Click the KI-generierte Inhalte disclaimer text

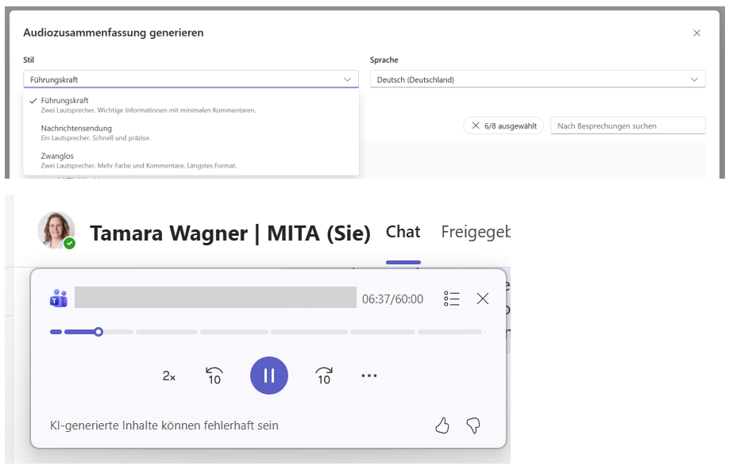(164, 425)
